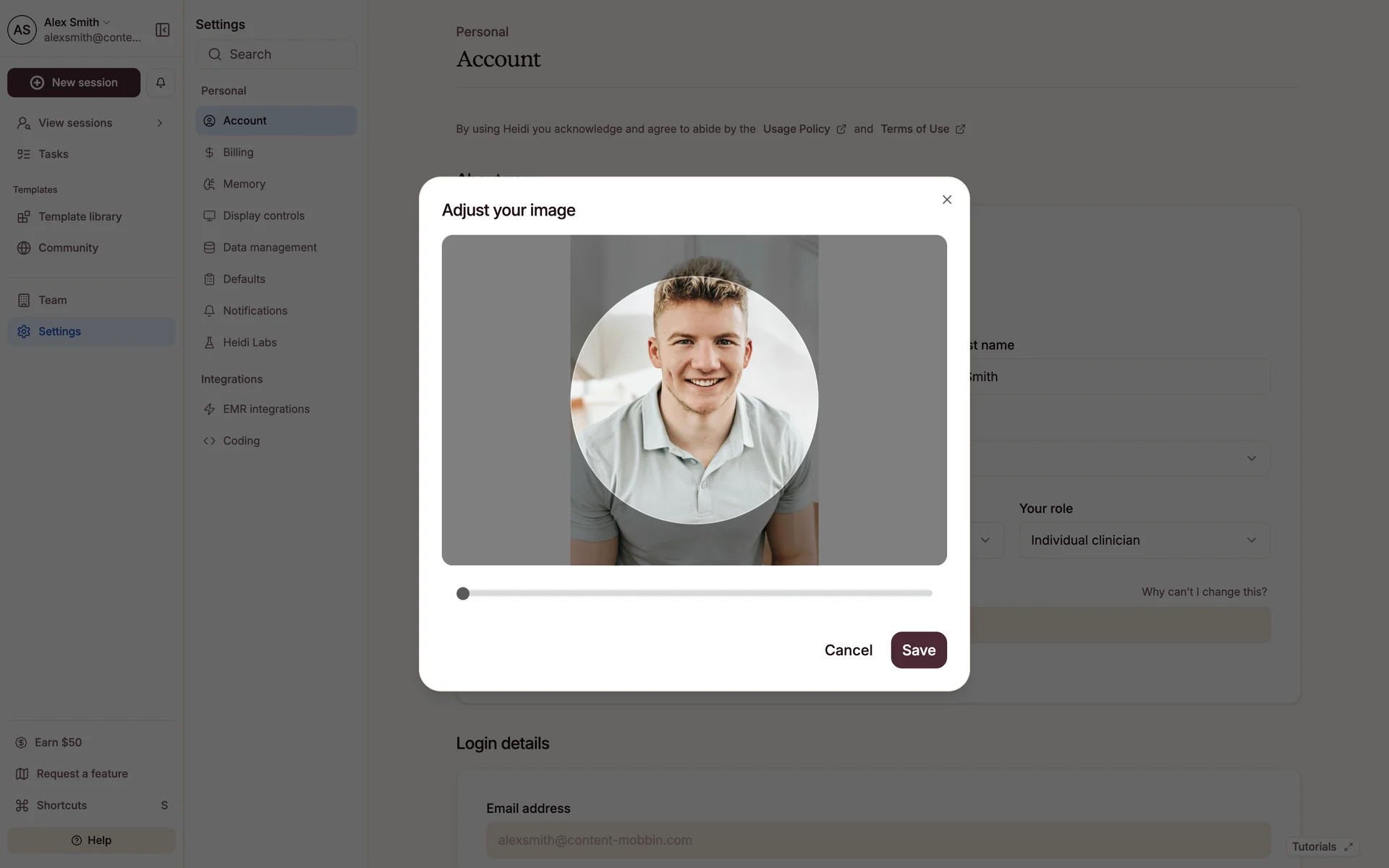The width and height of the screenshot is (1389, 868).
Task: Click the image zoom slider handle
Action: tap(463, 594)
